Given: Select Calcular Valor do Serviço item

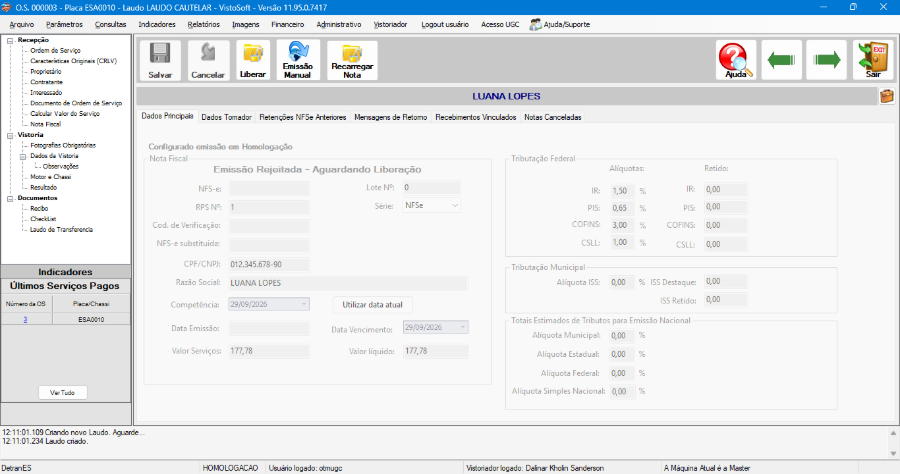Looking at the screenshot, I should [x=65, y=114].
